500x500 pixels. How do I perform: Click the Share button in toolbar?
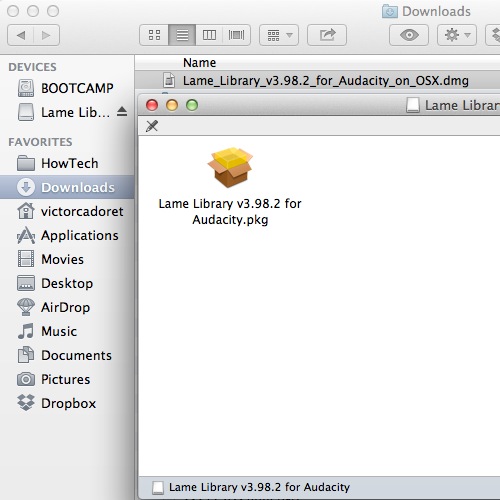(x=327, y=35)
